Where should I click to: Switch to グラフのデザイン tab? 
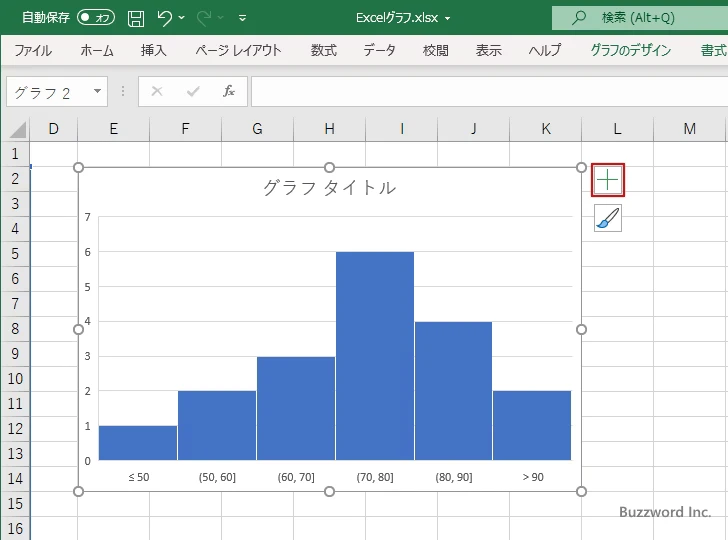pyautogui.click(x=630, y=50)
